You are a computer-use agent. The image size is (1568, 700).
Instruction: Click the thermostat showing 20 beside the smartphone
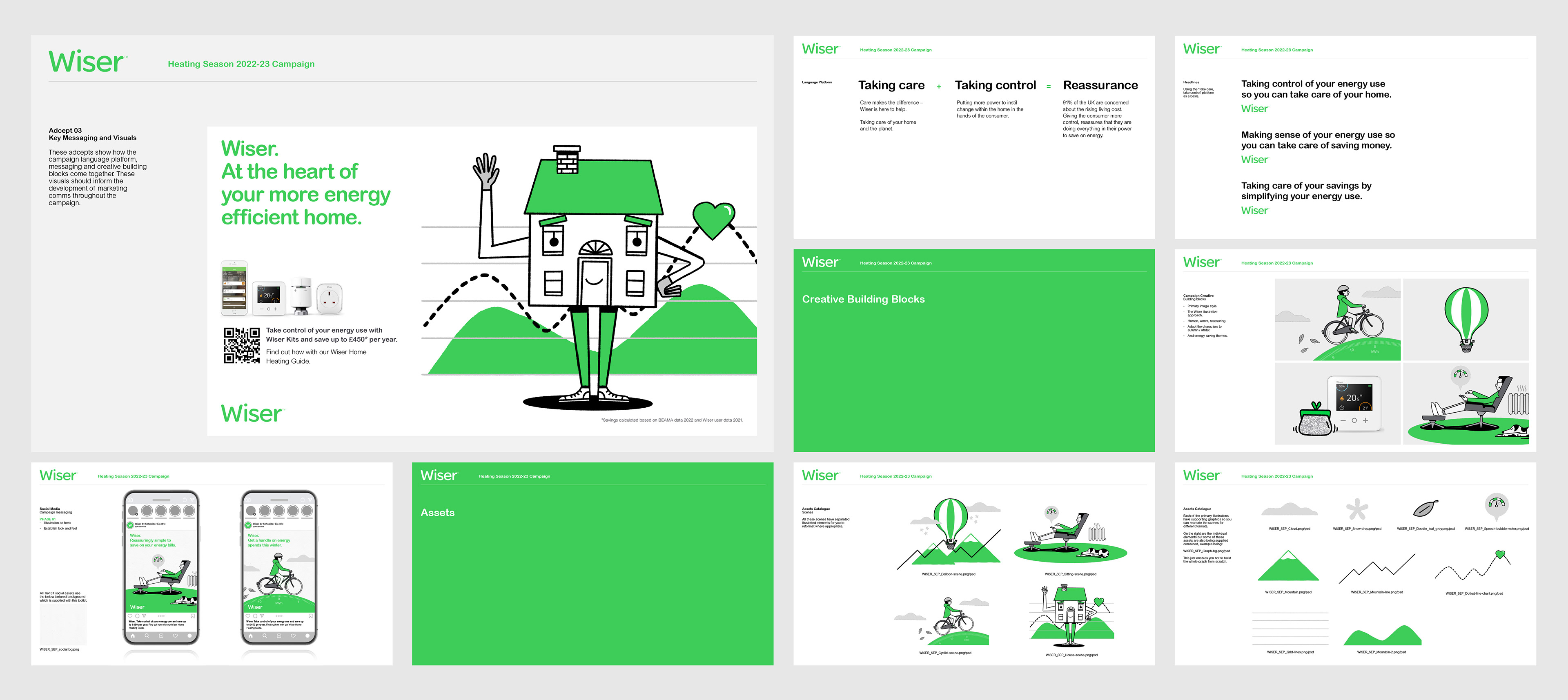(x=268, y=298)
